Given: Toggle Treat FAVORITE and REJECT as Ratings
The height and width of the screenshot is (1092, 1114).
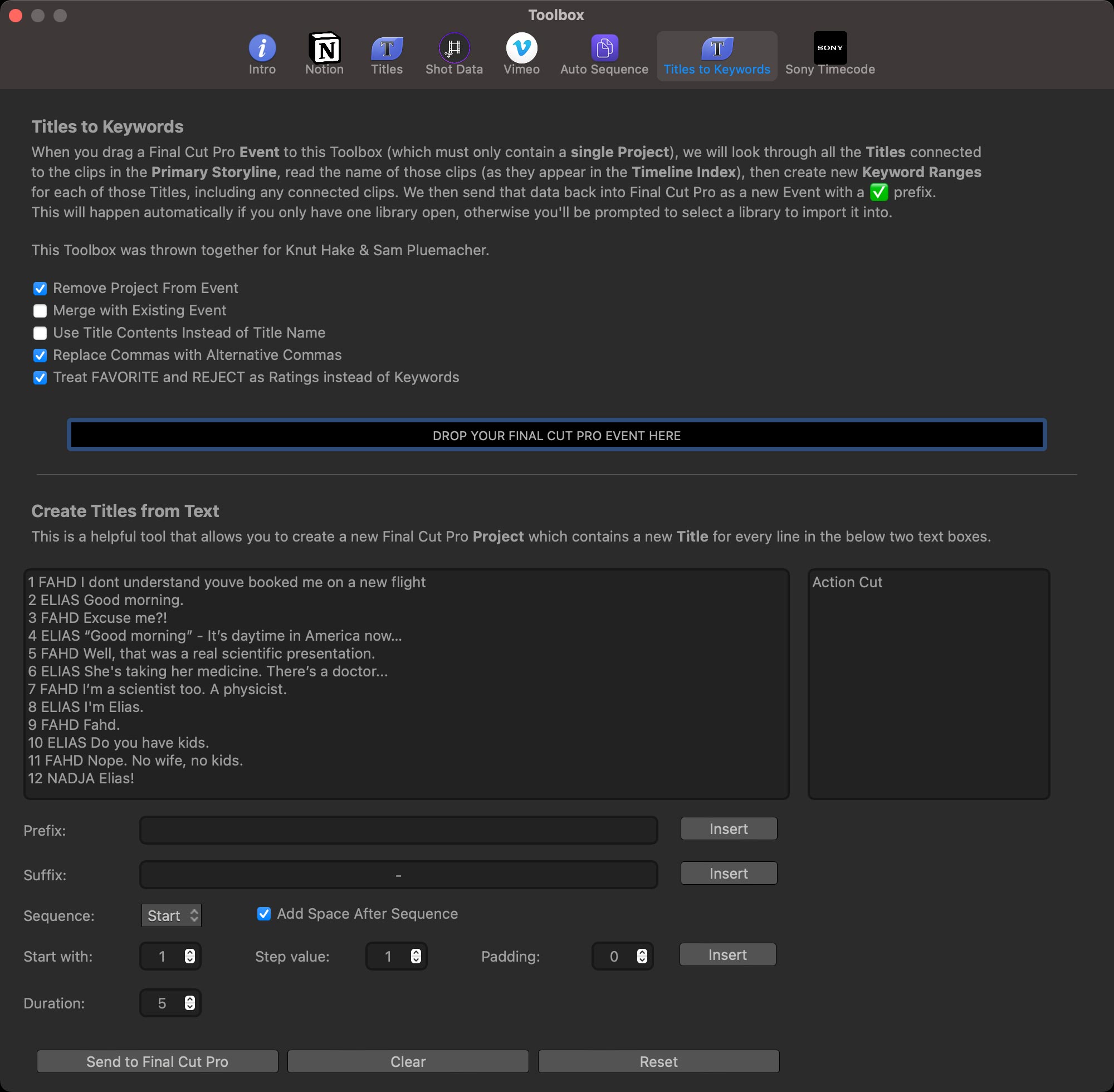Looking at the screenshot, I should 40,378.
